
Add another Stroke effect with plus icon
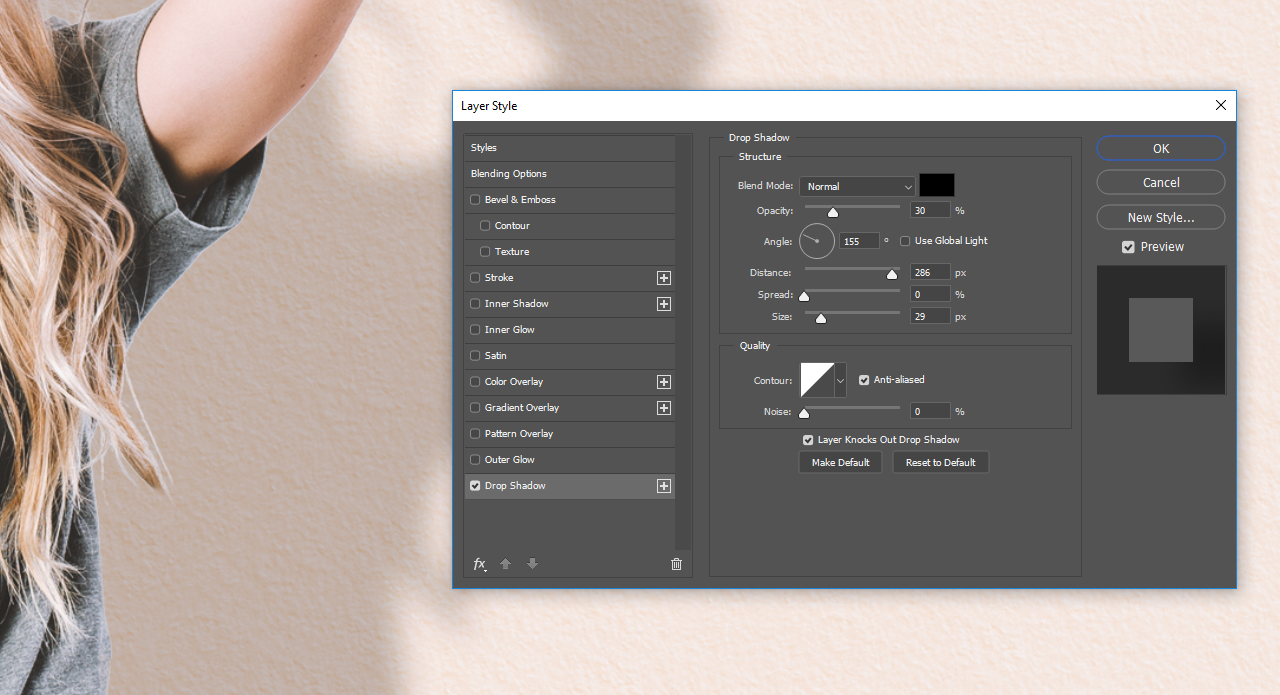tap(663, 278)
